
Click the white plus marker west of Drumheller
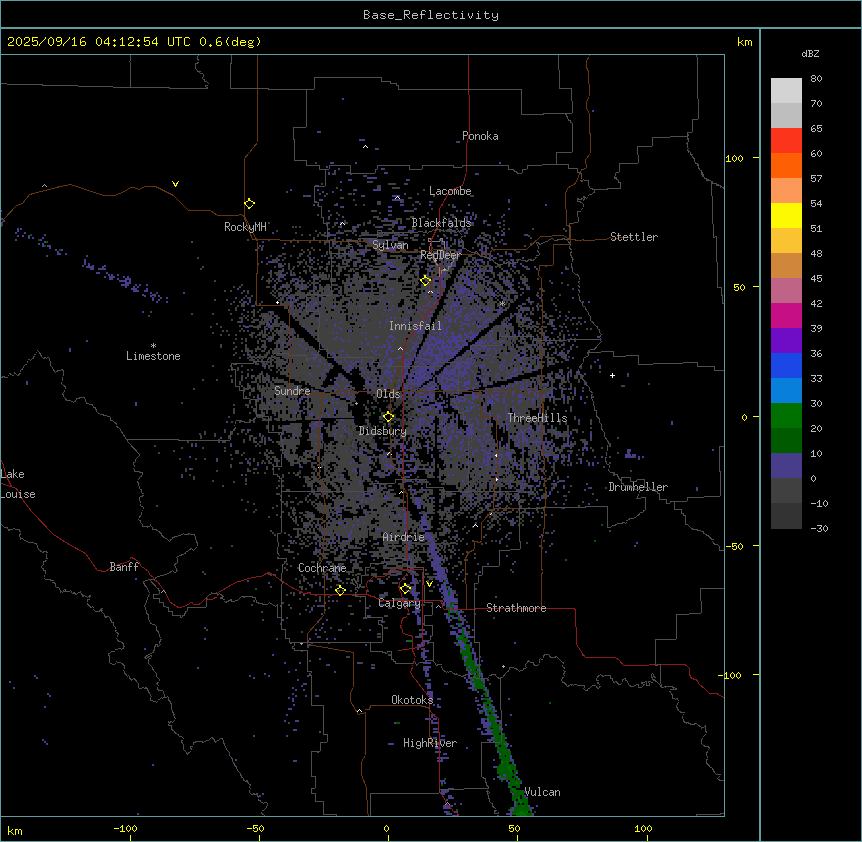click(x=612, y=375)
